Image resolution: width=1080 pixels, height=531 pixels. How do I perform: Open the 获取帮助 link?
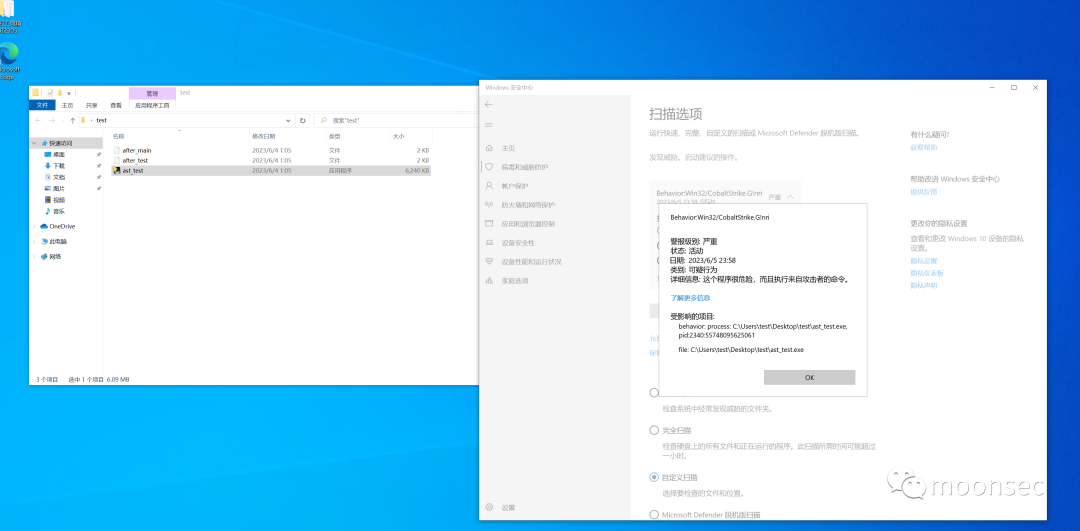924,147
